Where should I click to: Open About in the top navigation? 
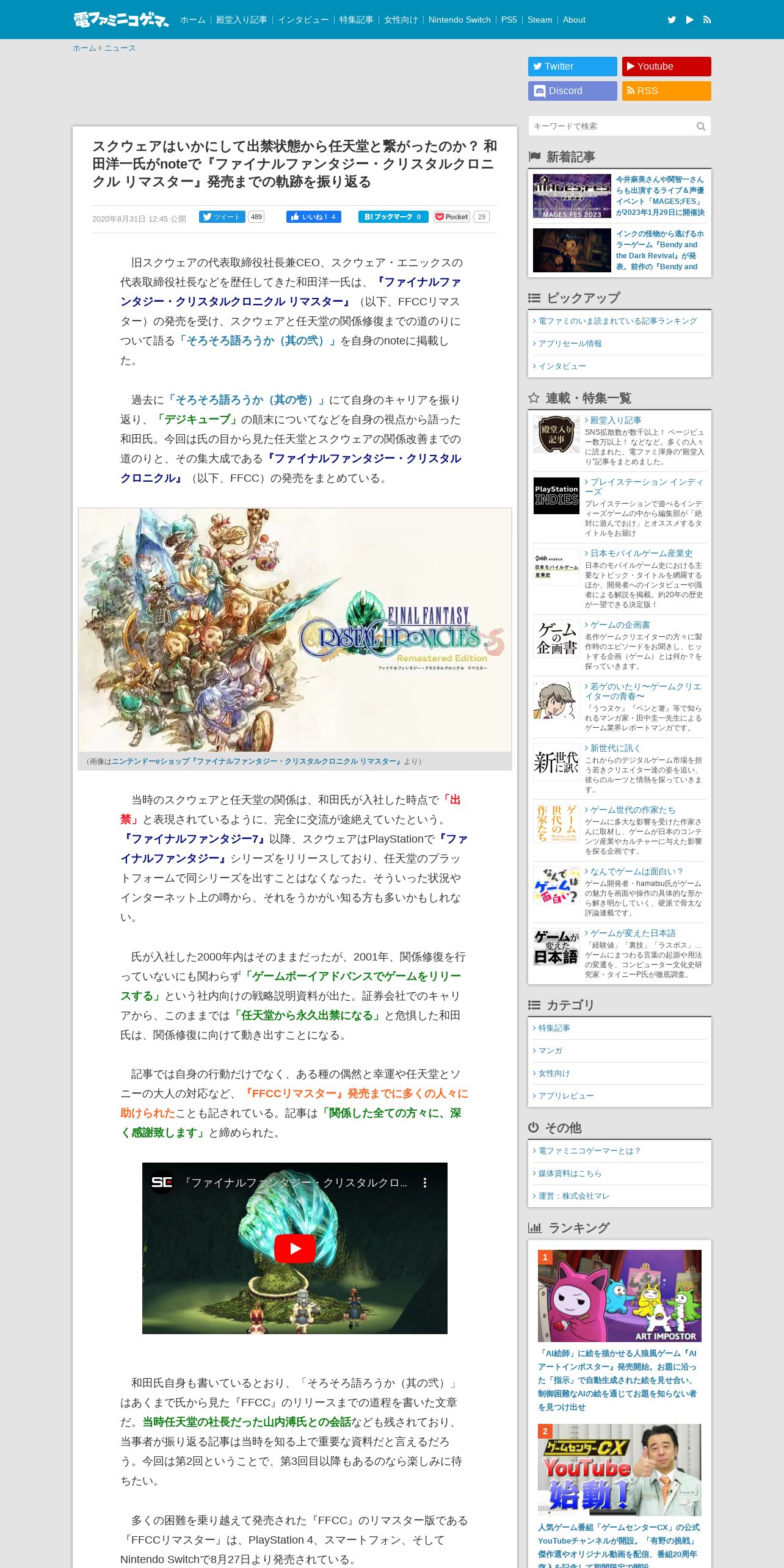(x=574, y=20)
